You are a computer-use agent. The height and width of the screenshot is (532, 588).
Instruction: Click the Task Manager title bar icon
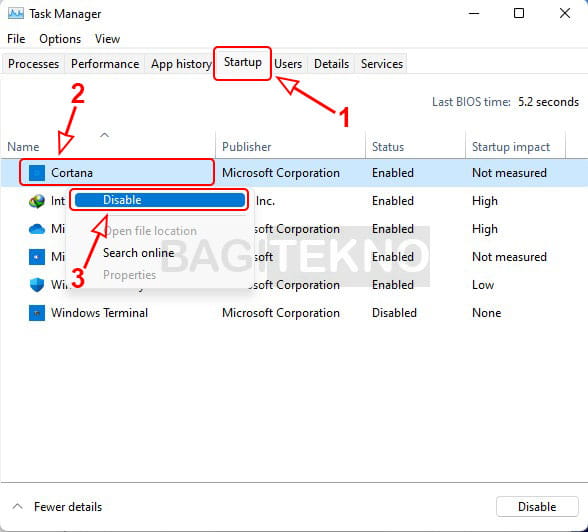(16, 14)
